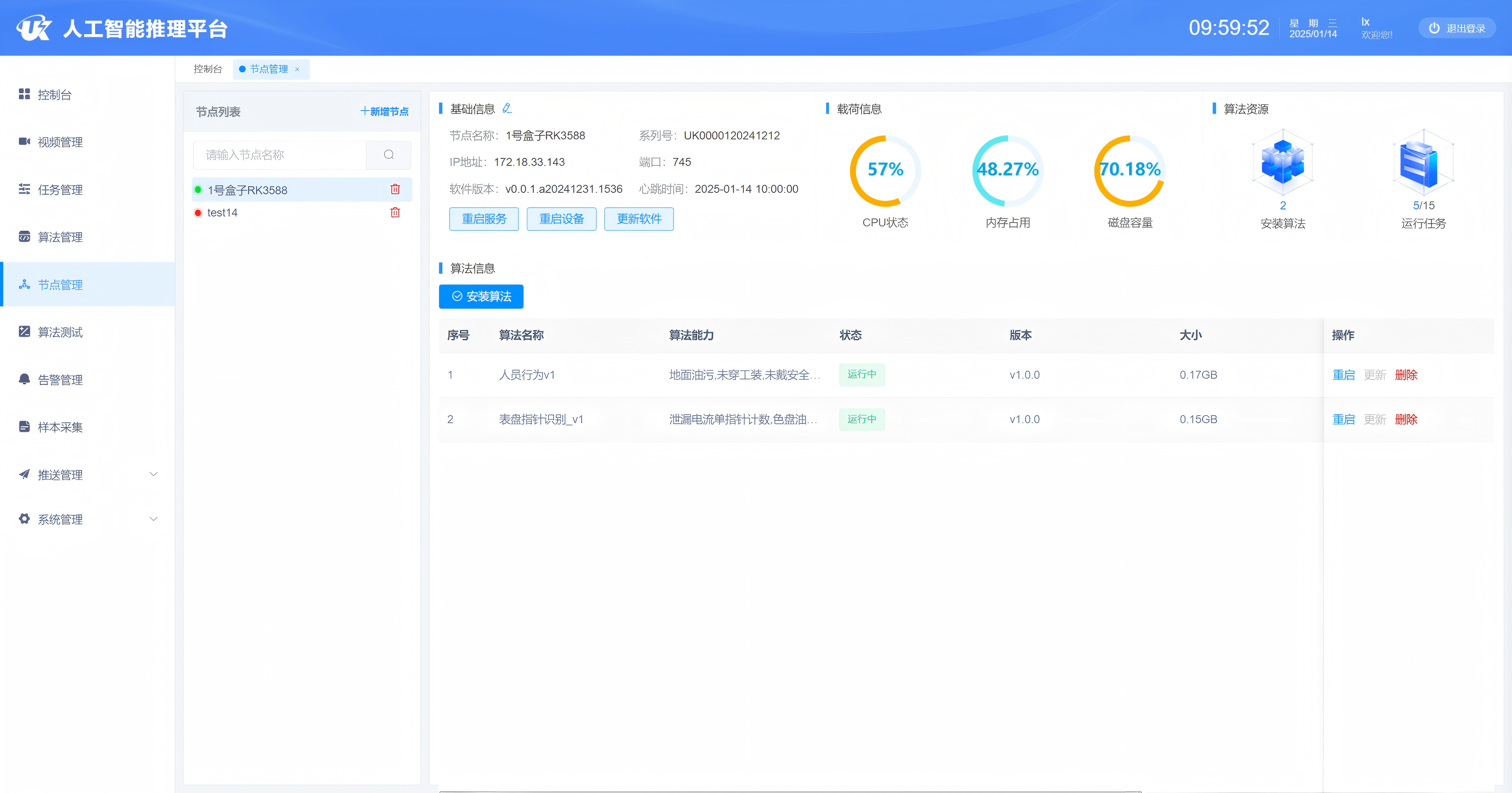Focus the 请输入节点名称 search field

tap(280, 155)
